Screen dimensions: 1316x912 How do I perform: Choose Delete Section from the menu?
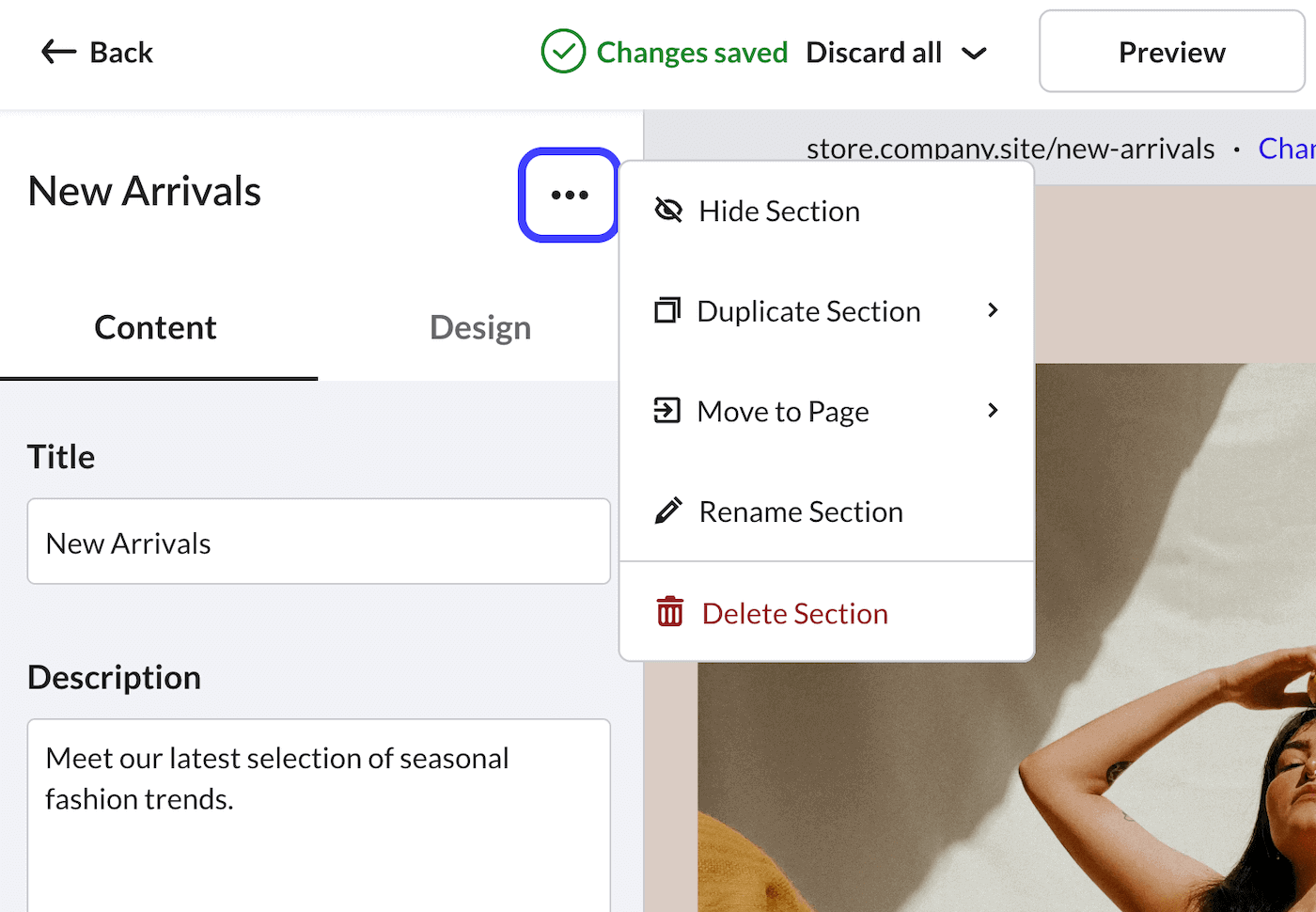pos(793,612)
